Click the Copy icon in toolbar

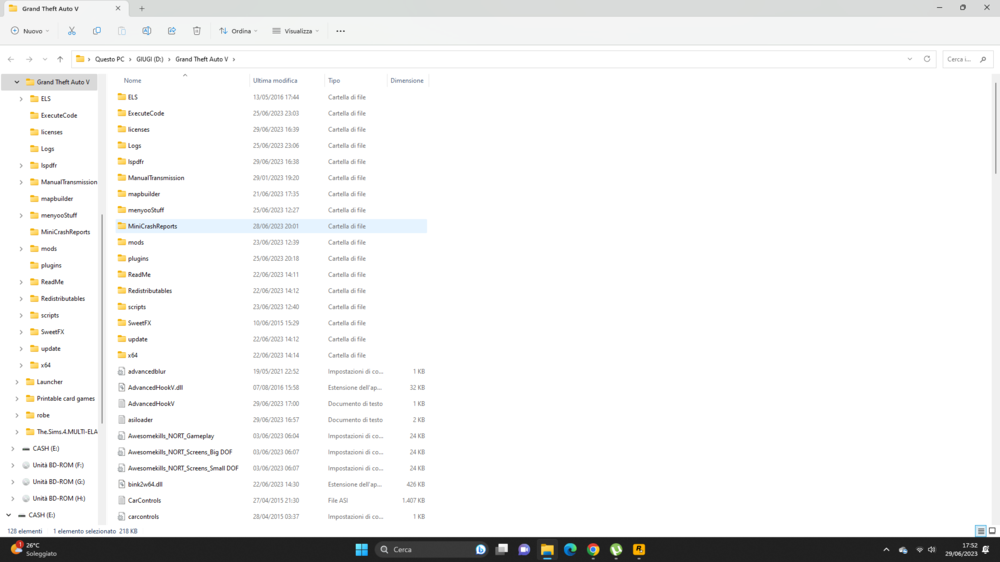coord(96,31)
